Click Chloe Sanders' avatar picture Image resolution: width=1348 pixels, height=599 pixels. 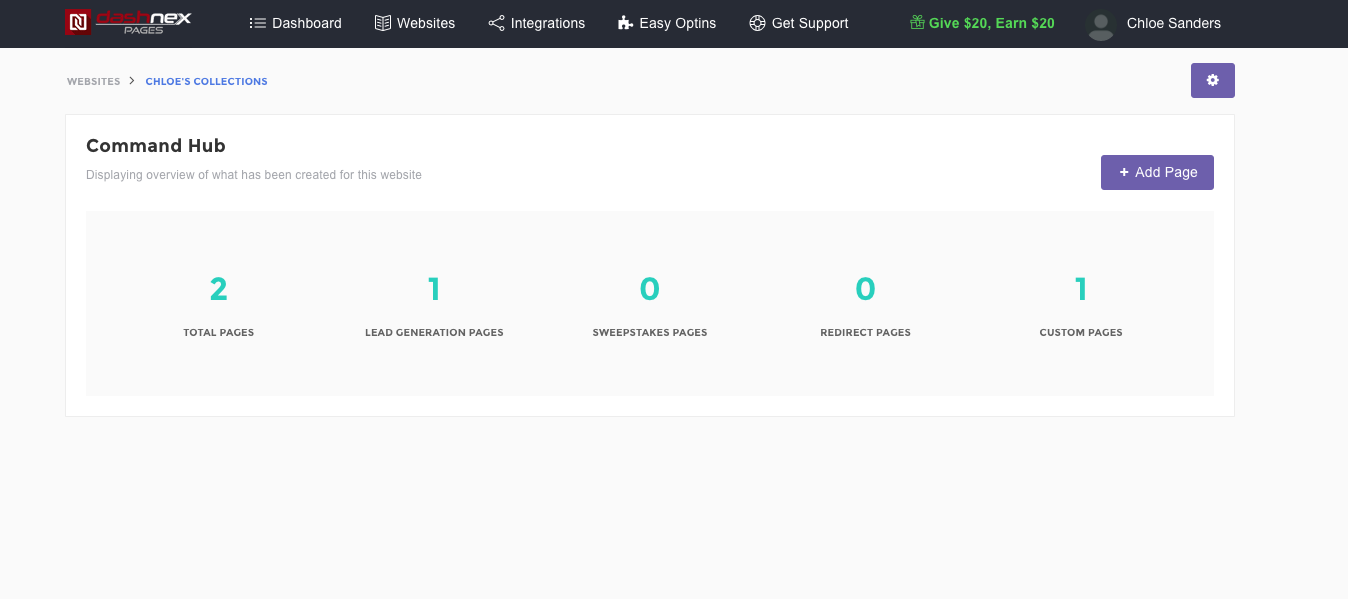[x=1101, y=24]
